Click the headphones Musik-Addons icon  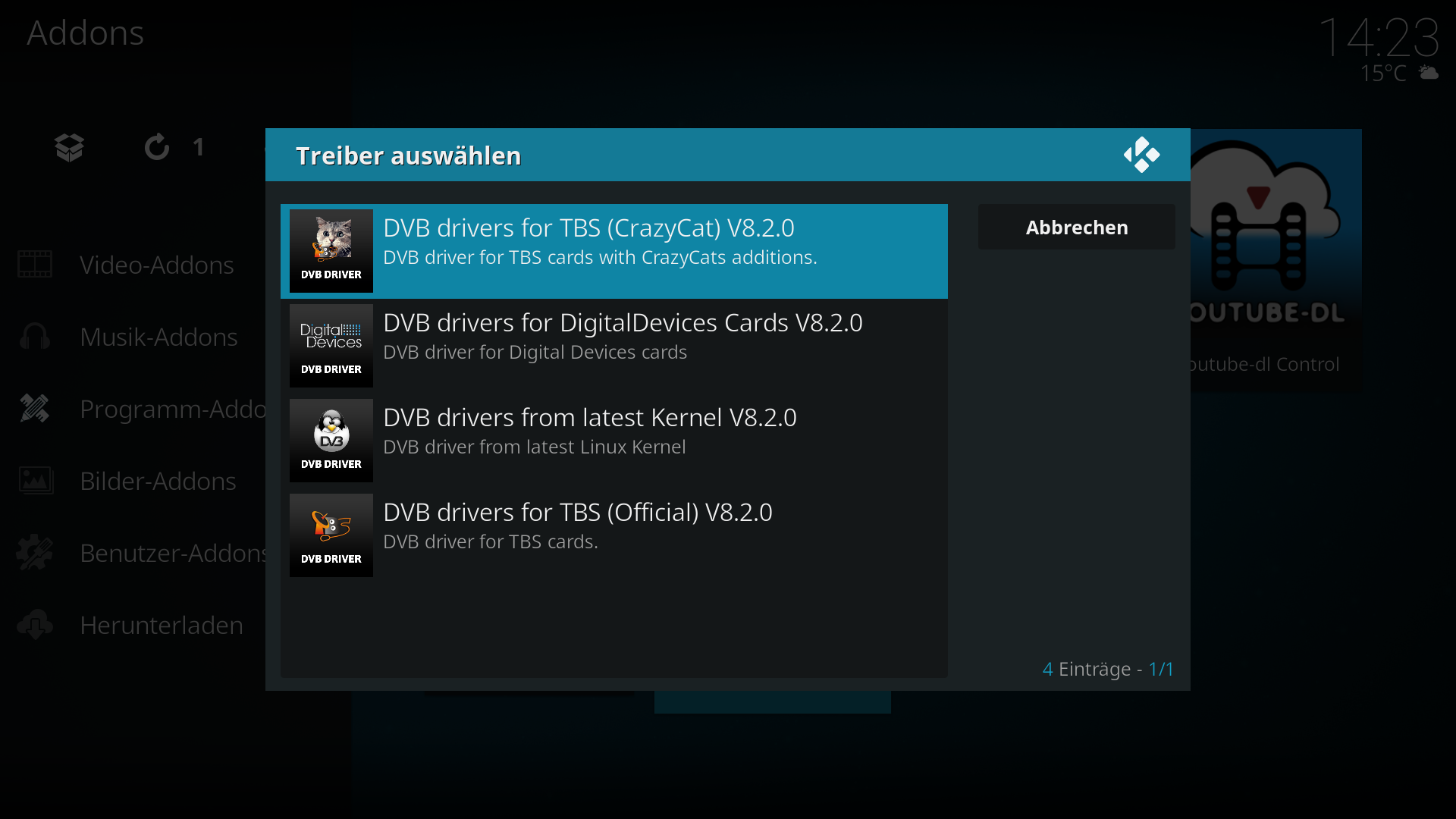click(35, 337)
